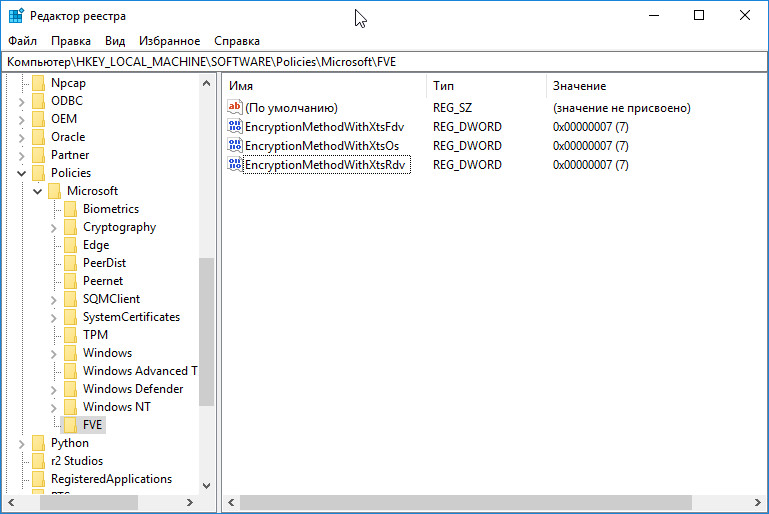Expand the Windows Defender node
This screenshot has width=769, height=514.
tap(54, 389)
